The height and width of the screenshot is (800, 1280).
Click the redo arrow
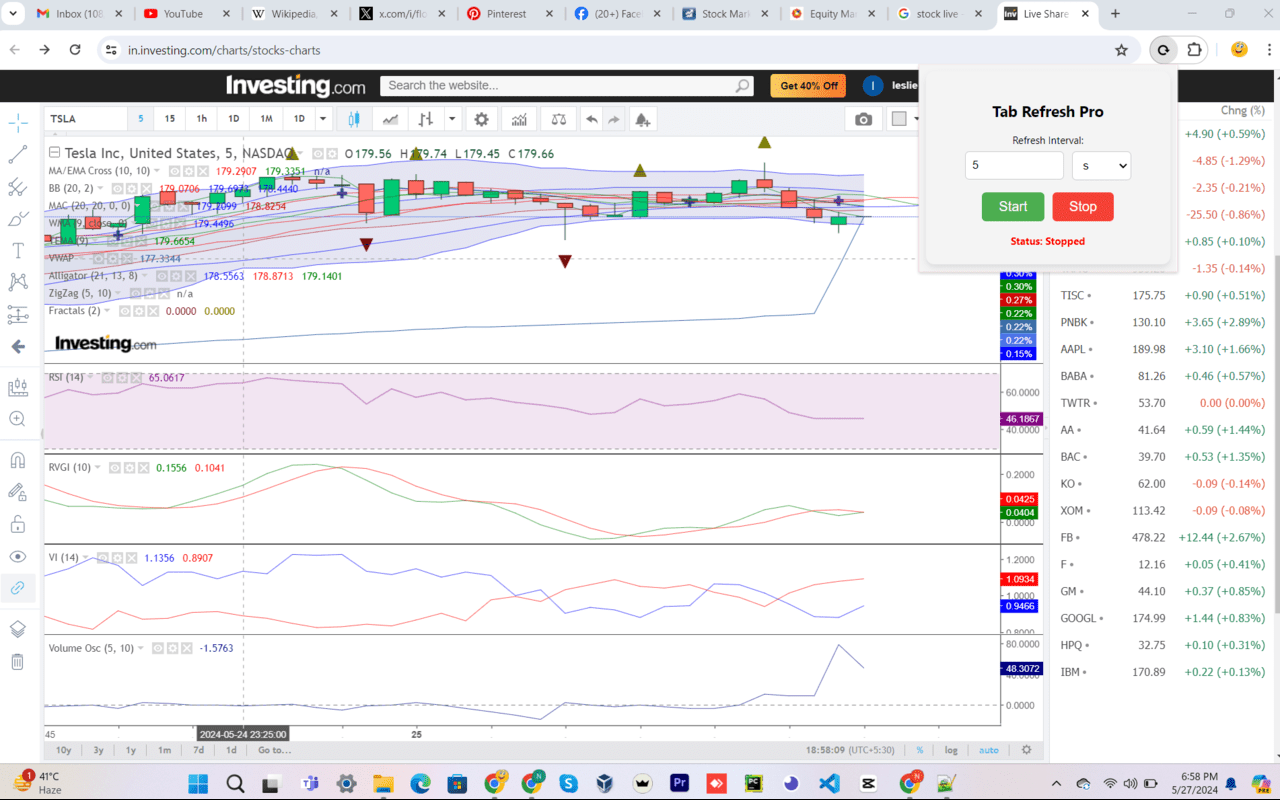[614, 119]
